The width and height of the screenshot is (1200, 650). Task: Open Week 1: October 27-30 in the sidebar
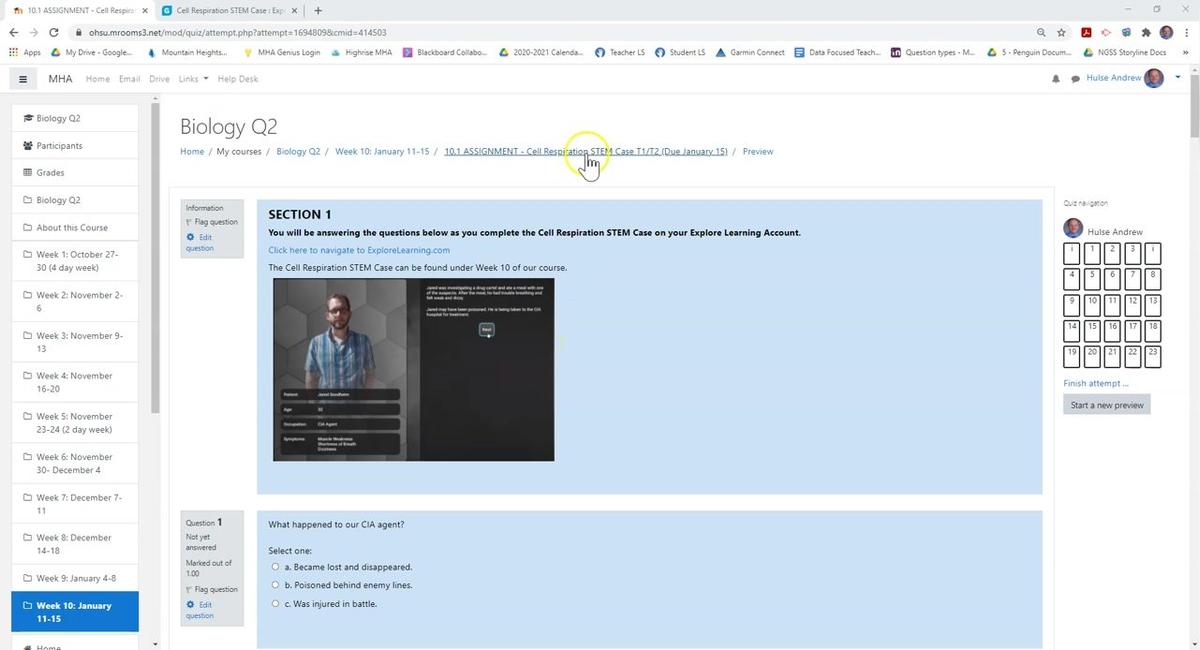point(75,261)
